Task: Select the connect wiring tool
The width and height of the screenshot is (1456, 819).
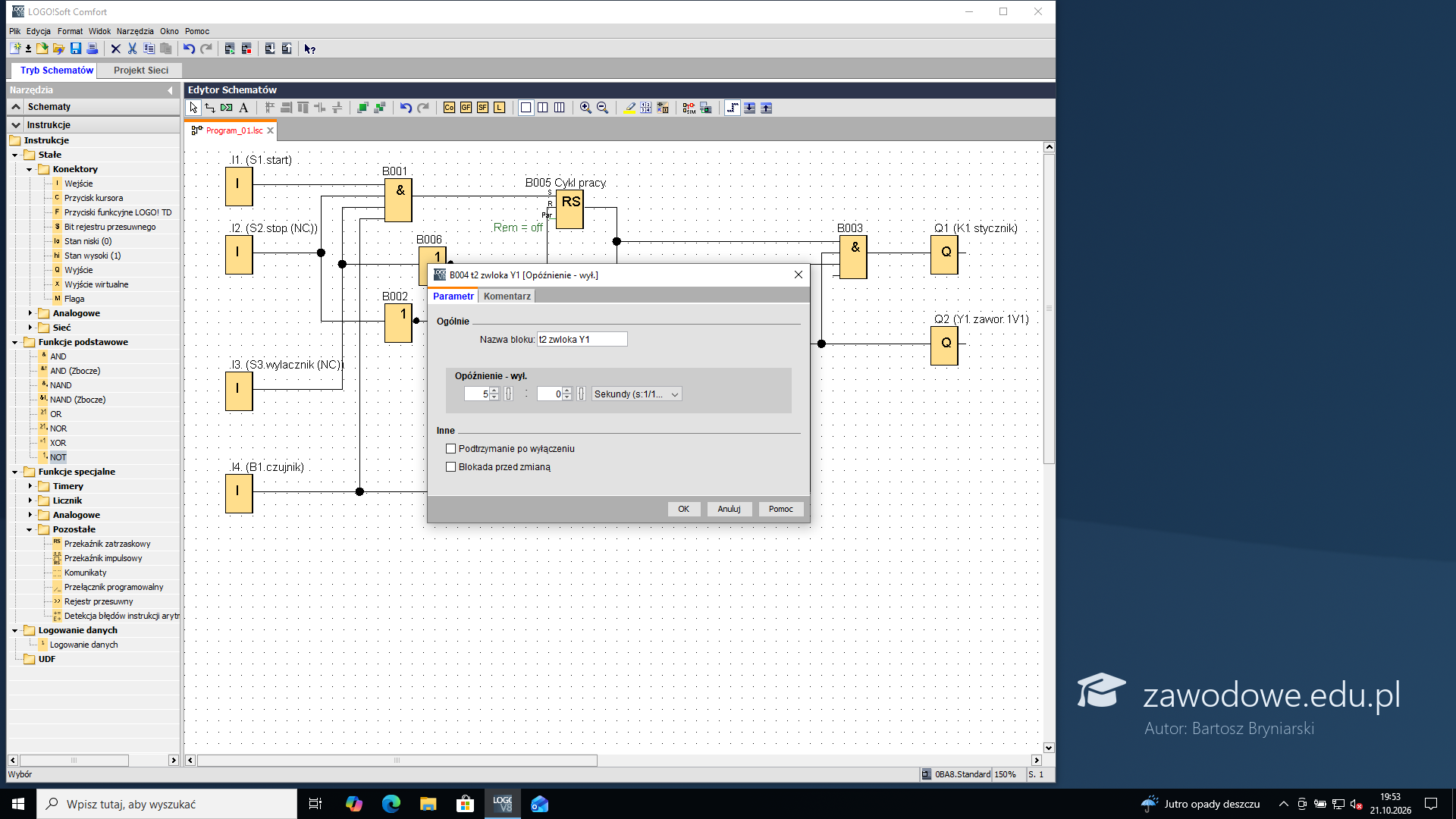Action: click(x=210, y=108)
